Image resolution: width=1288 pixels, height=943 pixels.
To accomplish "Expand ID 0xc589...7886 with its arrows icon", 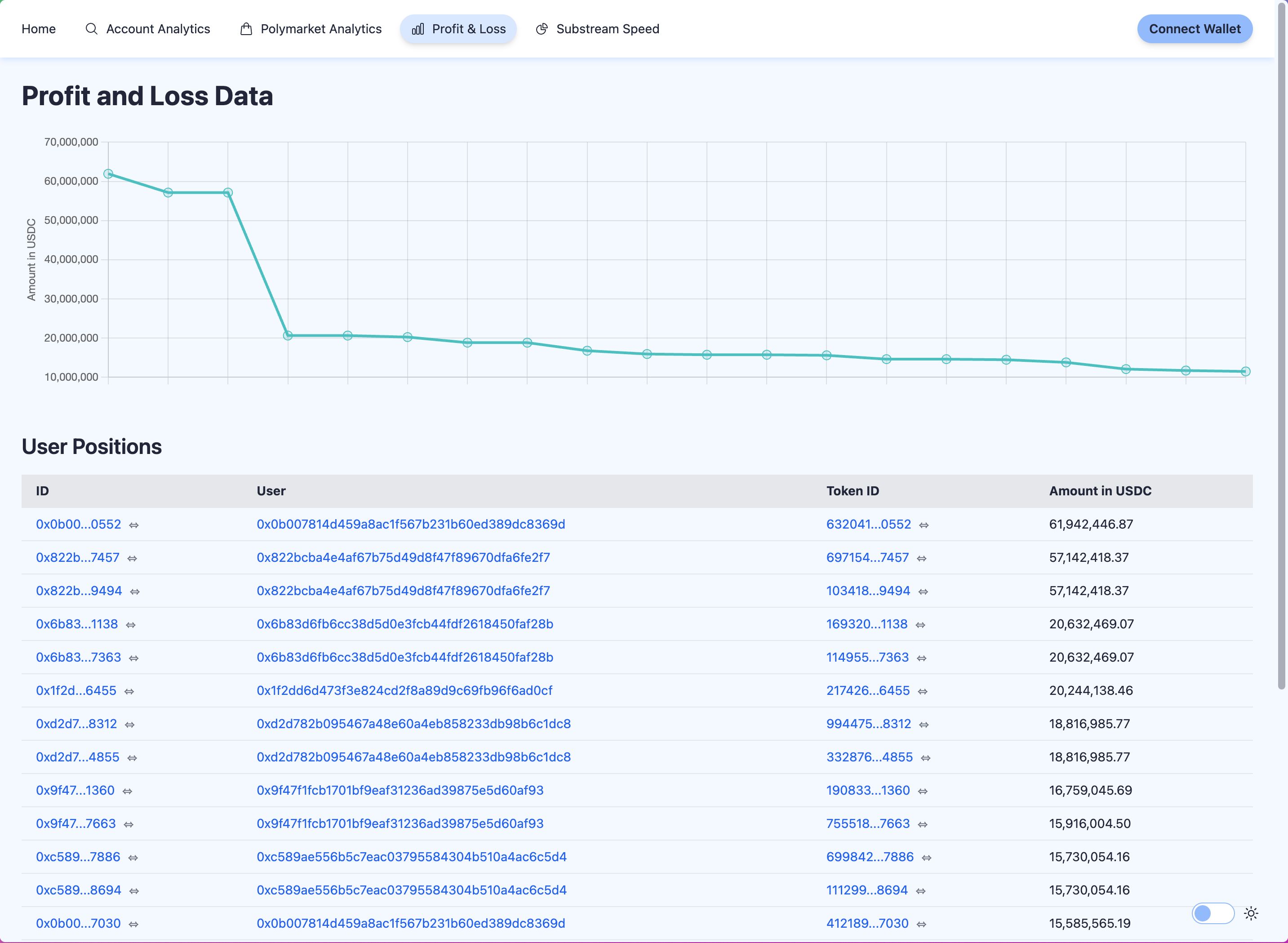I will 133,858.
